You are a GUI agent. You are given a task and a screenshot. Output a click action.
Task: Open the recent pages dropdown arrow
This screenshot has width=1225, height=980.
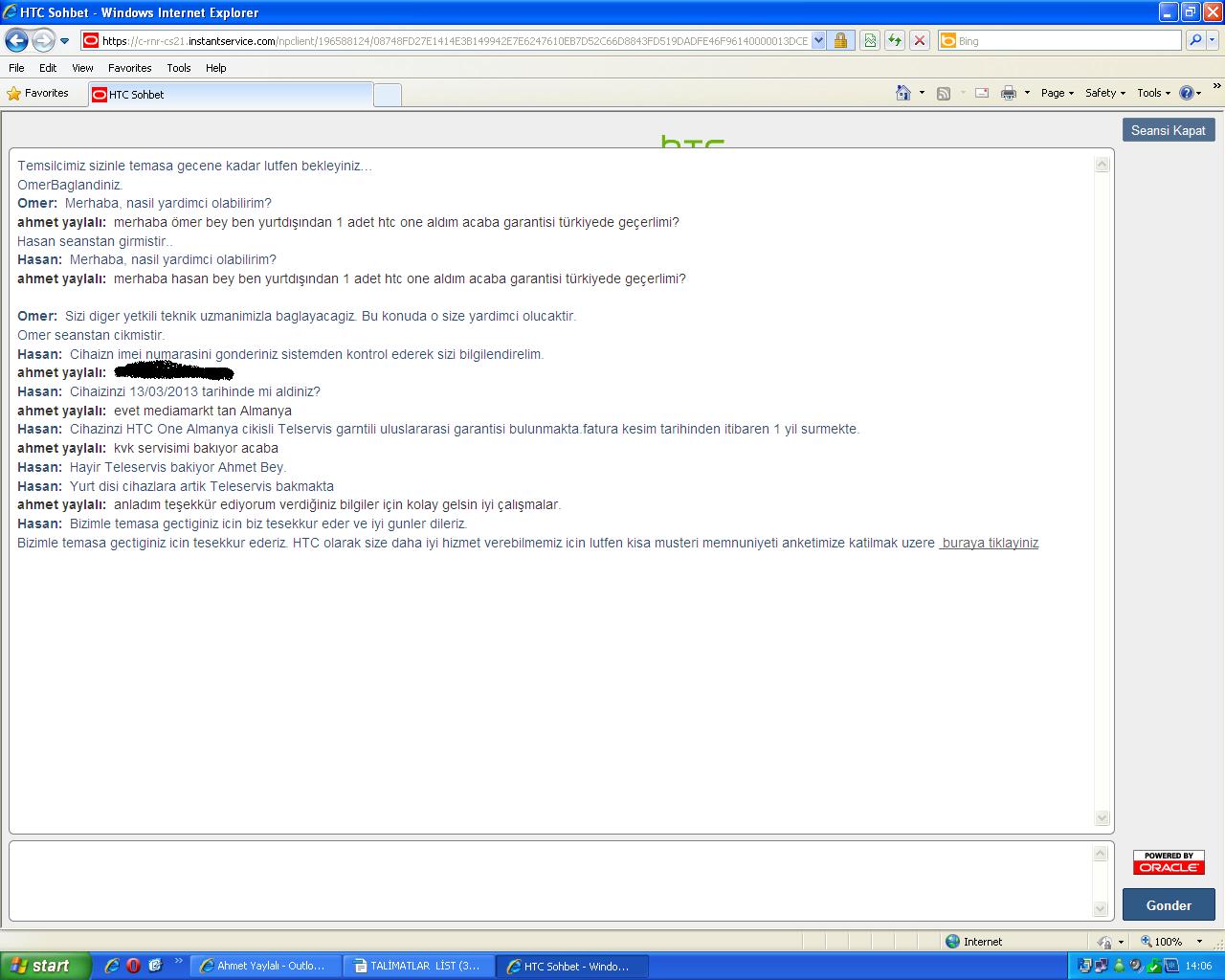tap(64, 41)
